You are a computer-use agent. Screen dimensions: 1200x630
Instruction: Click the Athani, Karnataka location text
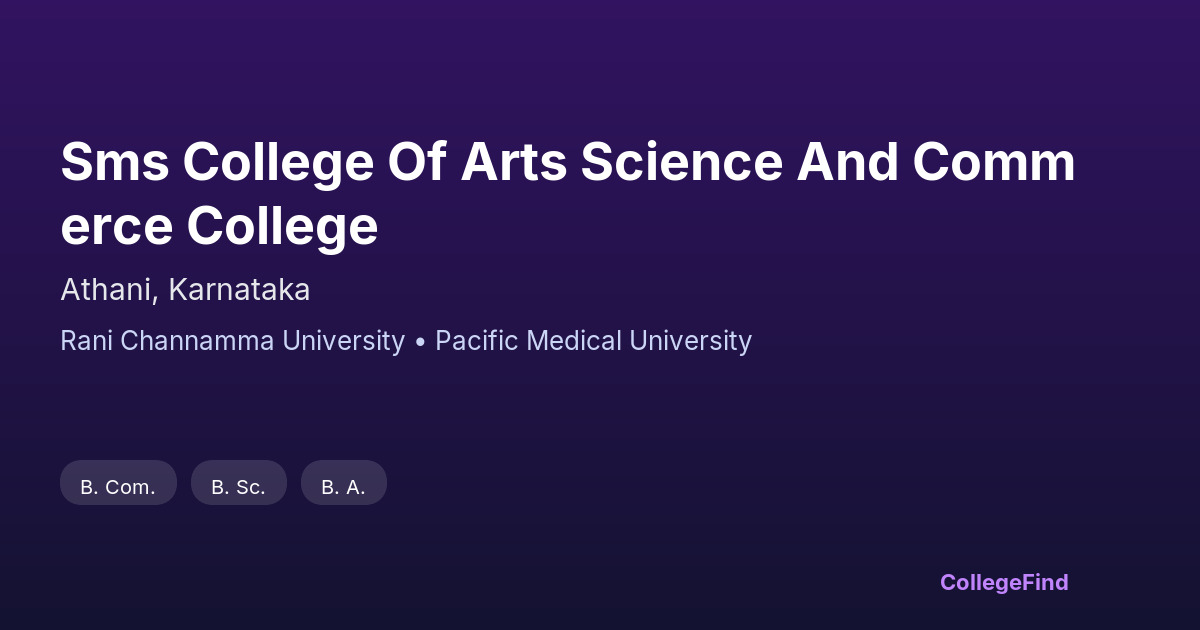click(185, 290)
